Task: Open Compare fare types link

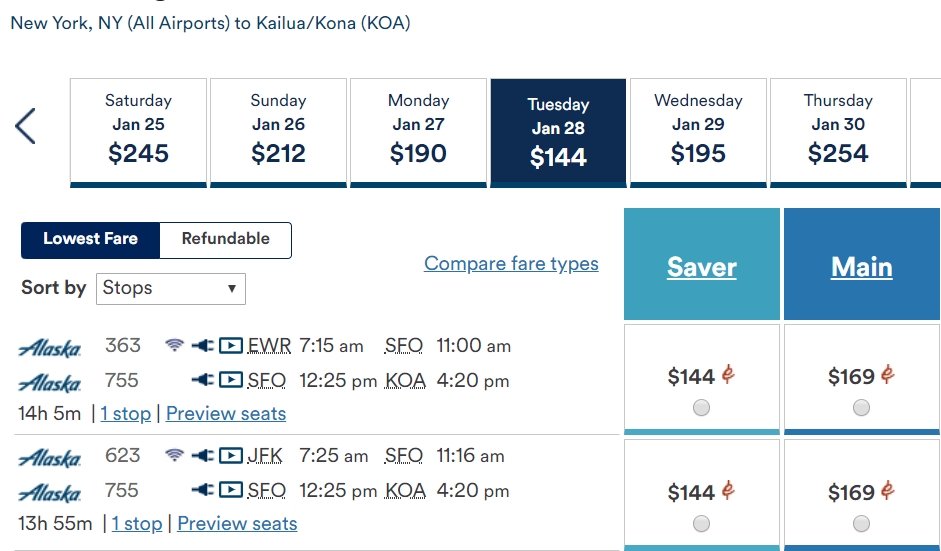Action: (511, 264)
